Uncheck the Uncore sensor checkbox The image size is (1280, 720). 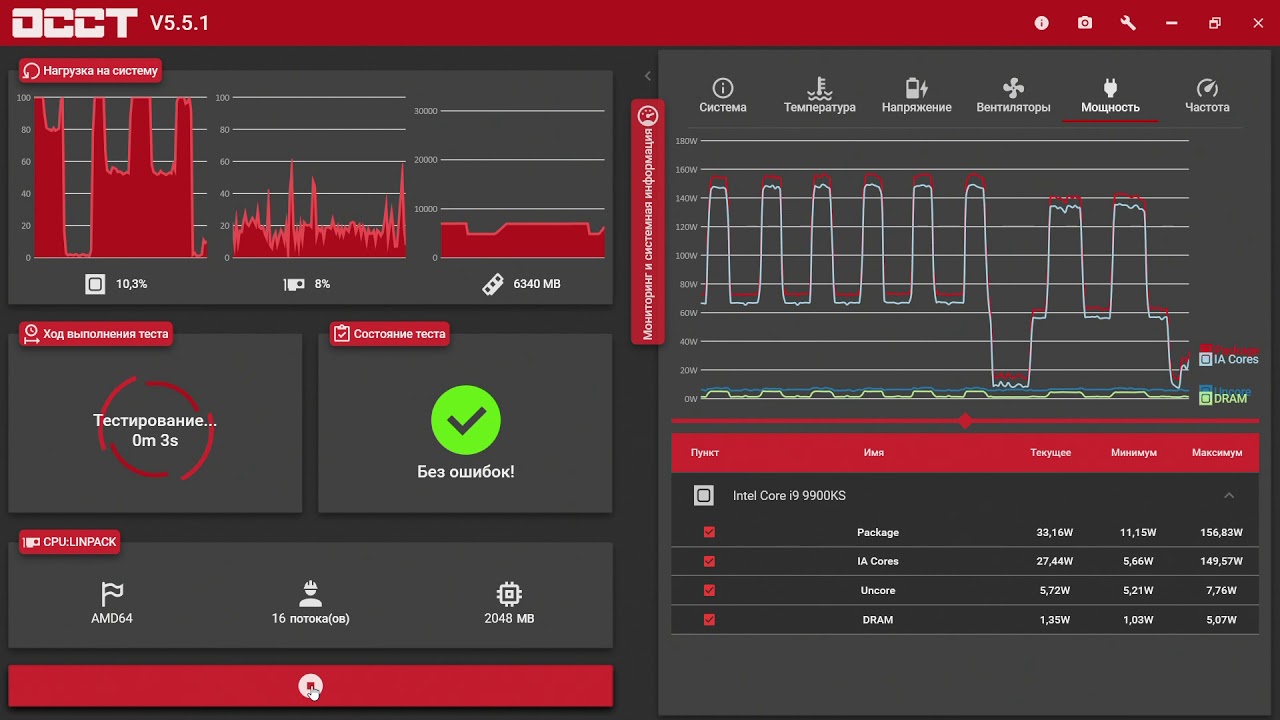point(709,590)
